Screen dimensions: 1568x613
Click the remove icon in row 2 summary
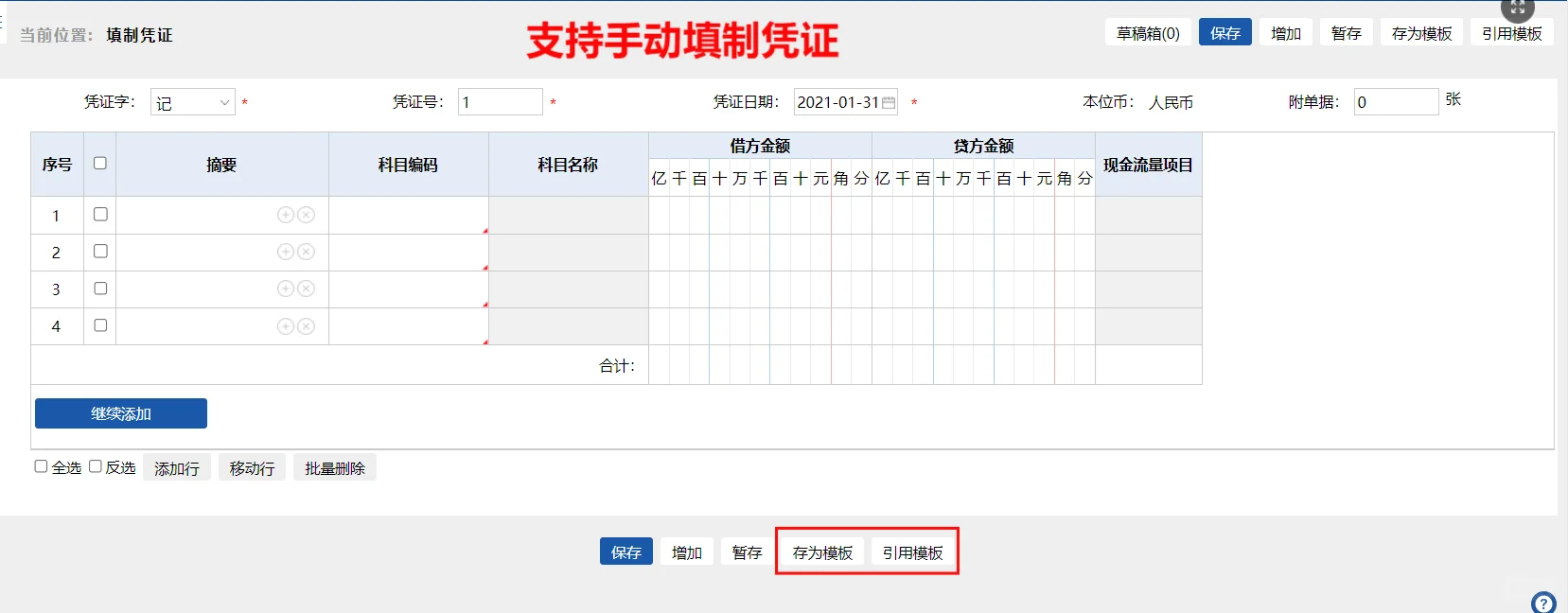click(x=306, y=252)
